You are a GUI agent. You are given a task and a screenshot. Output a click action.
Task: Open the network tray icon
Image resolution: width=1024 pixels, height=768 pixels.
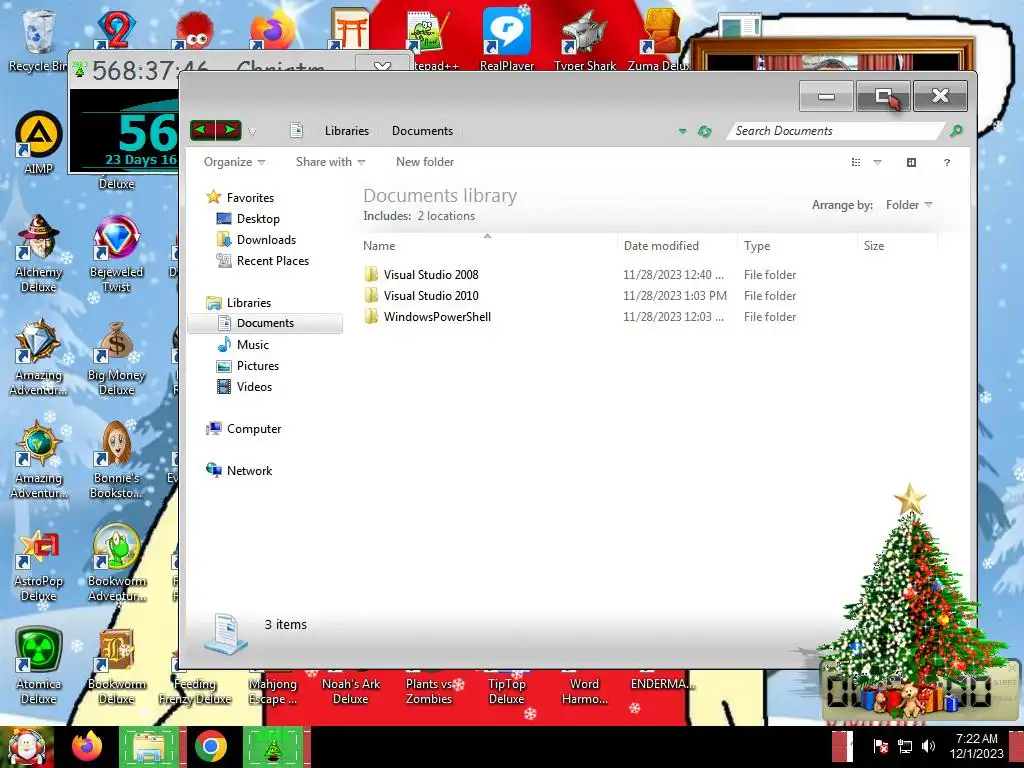click(904, 746)
